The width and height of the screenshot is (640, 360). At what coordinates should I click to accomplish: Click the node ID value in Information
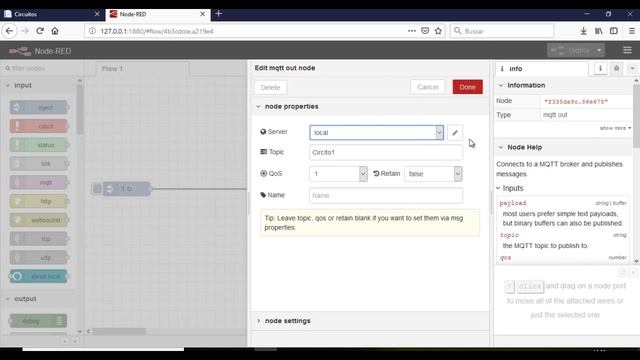576,101
